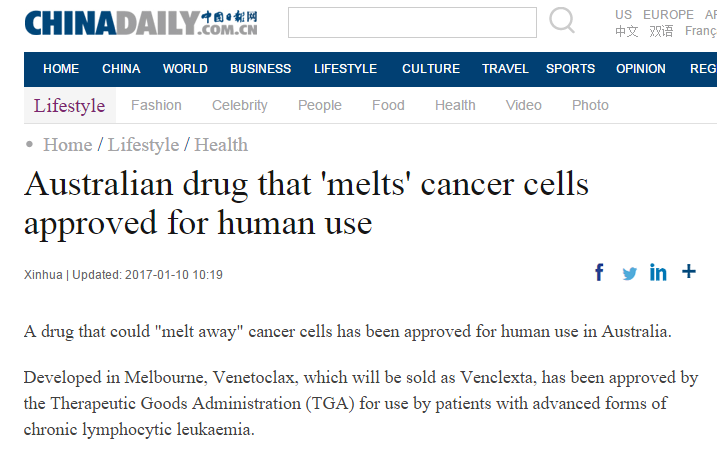Switch to the EUROPE edition
Screen dimensions: 717x453
(x=668, y=14)
